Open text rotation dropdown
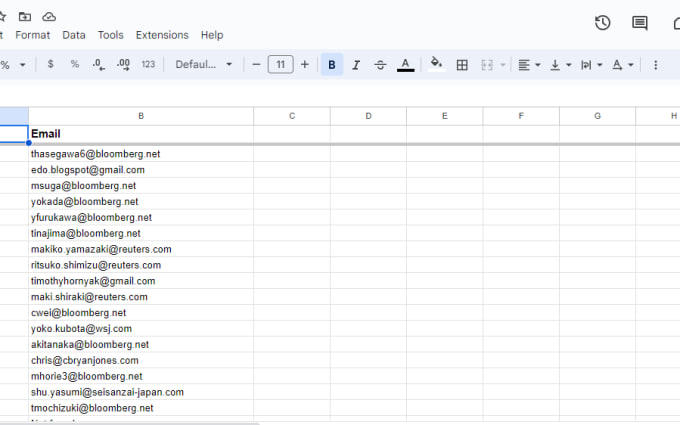The image size is (680, 425). (x=623, y=65)
